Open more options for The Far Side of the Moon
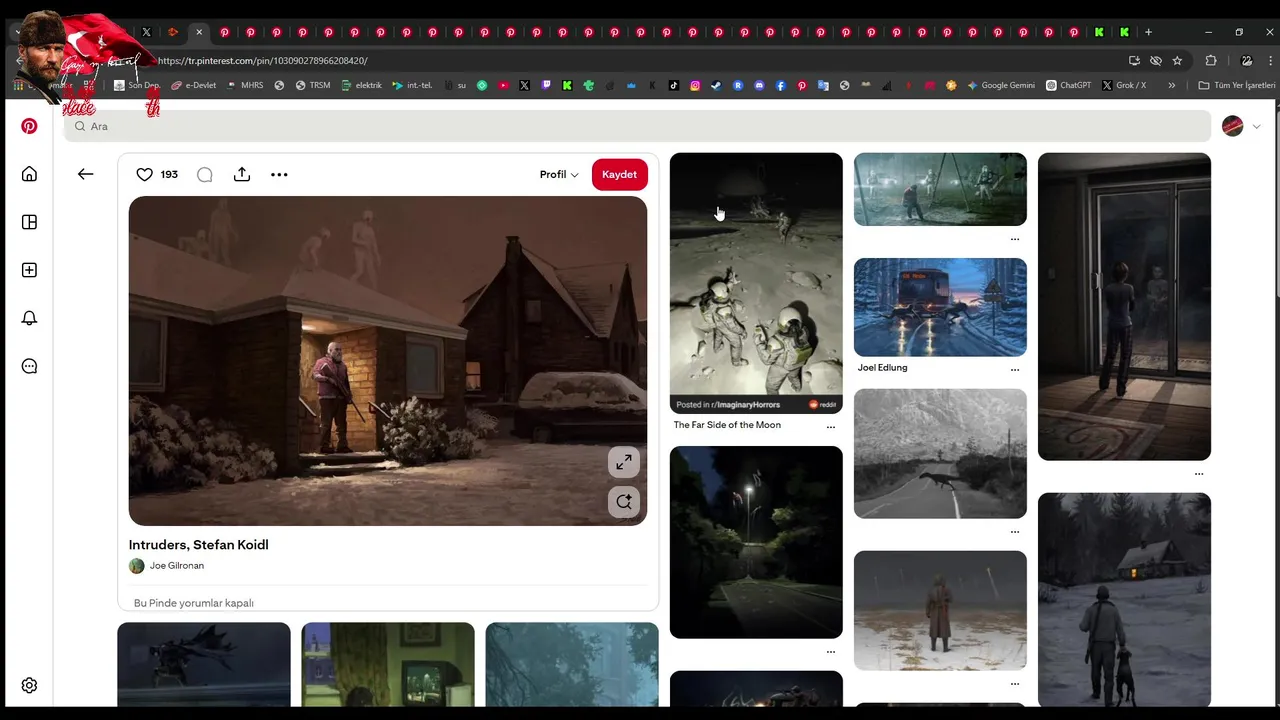The height and width of the screenshot is (720, 1280). tap(830, 427)
